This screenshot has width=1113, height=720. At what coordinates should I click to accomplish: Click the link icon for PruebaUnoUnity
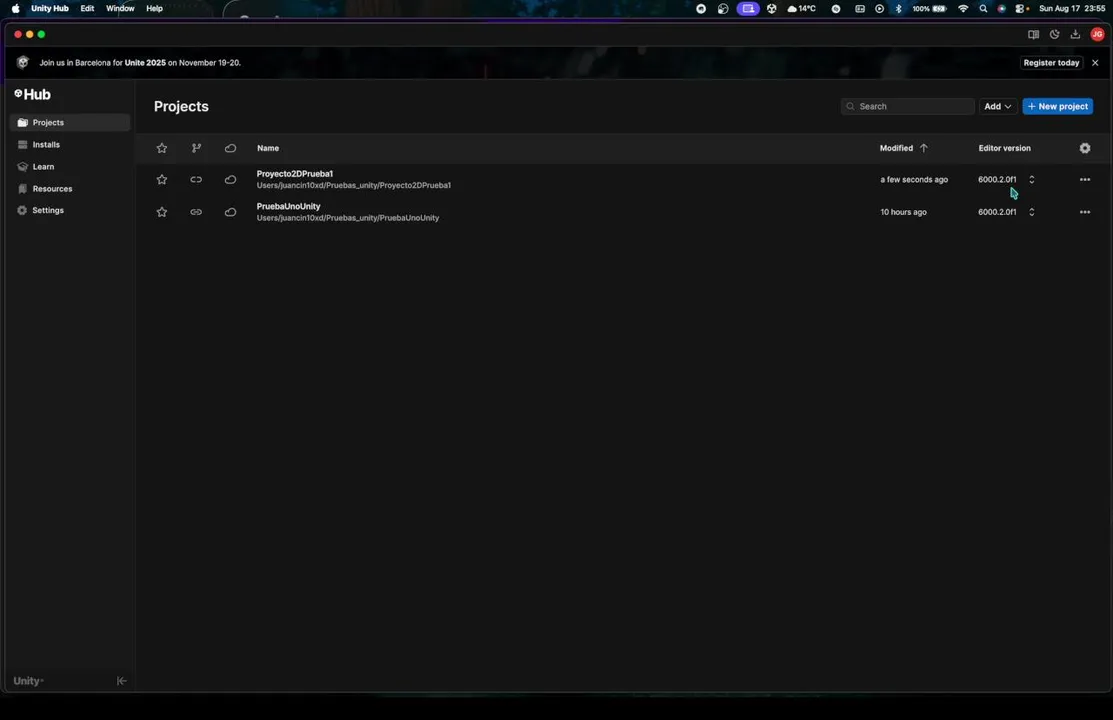(196, 212)
